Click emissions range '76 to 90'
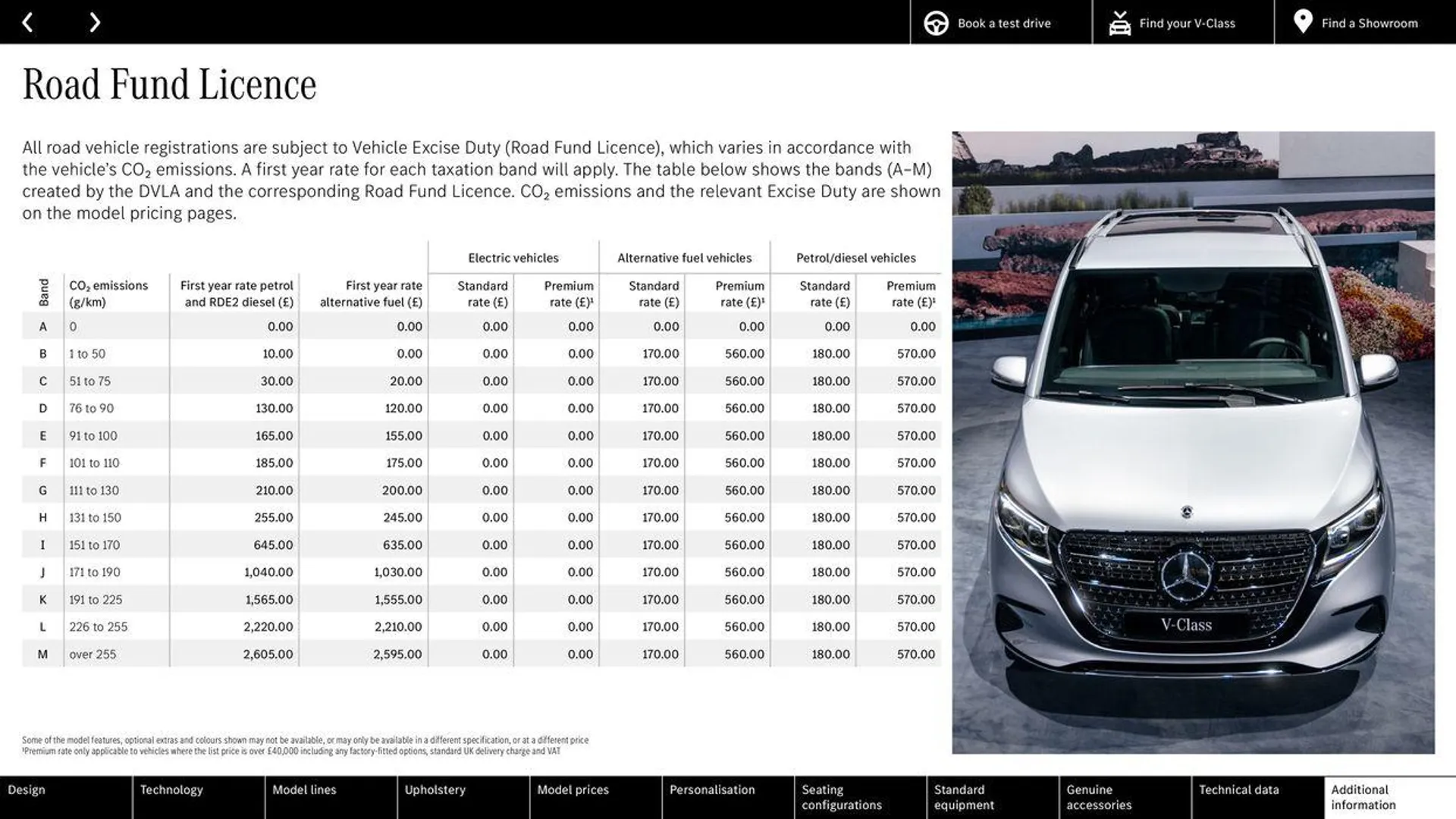 (91, 408)
